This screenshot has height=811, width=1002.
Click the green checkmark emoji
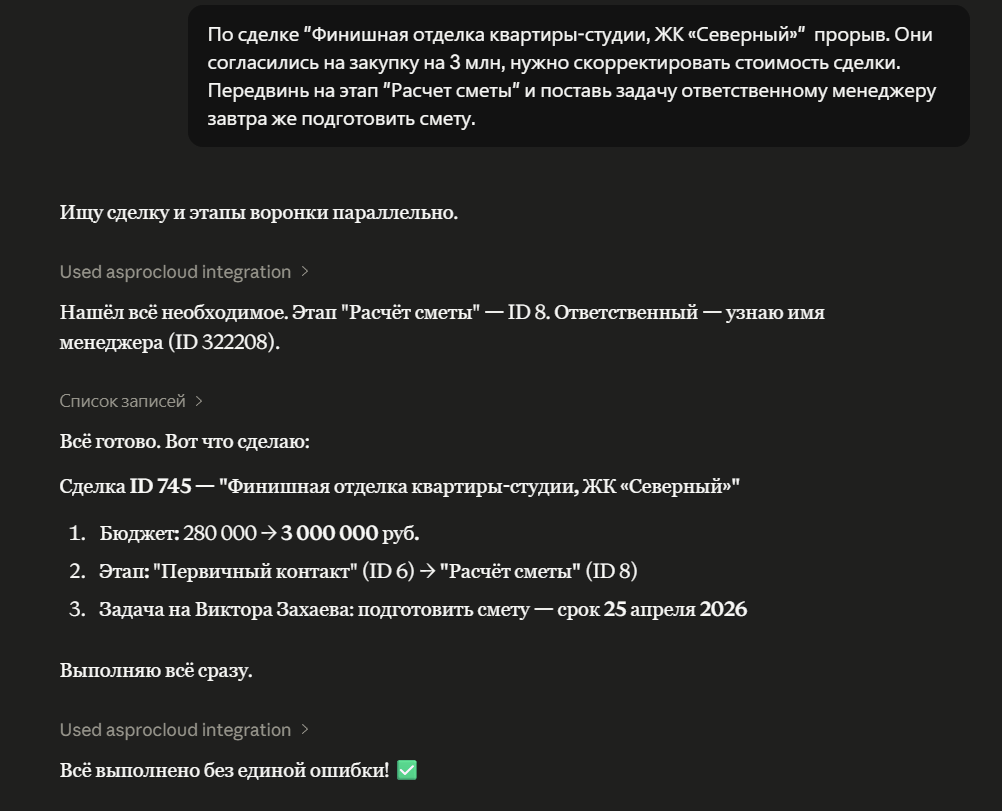click(x=406, y=771)
